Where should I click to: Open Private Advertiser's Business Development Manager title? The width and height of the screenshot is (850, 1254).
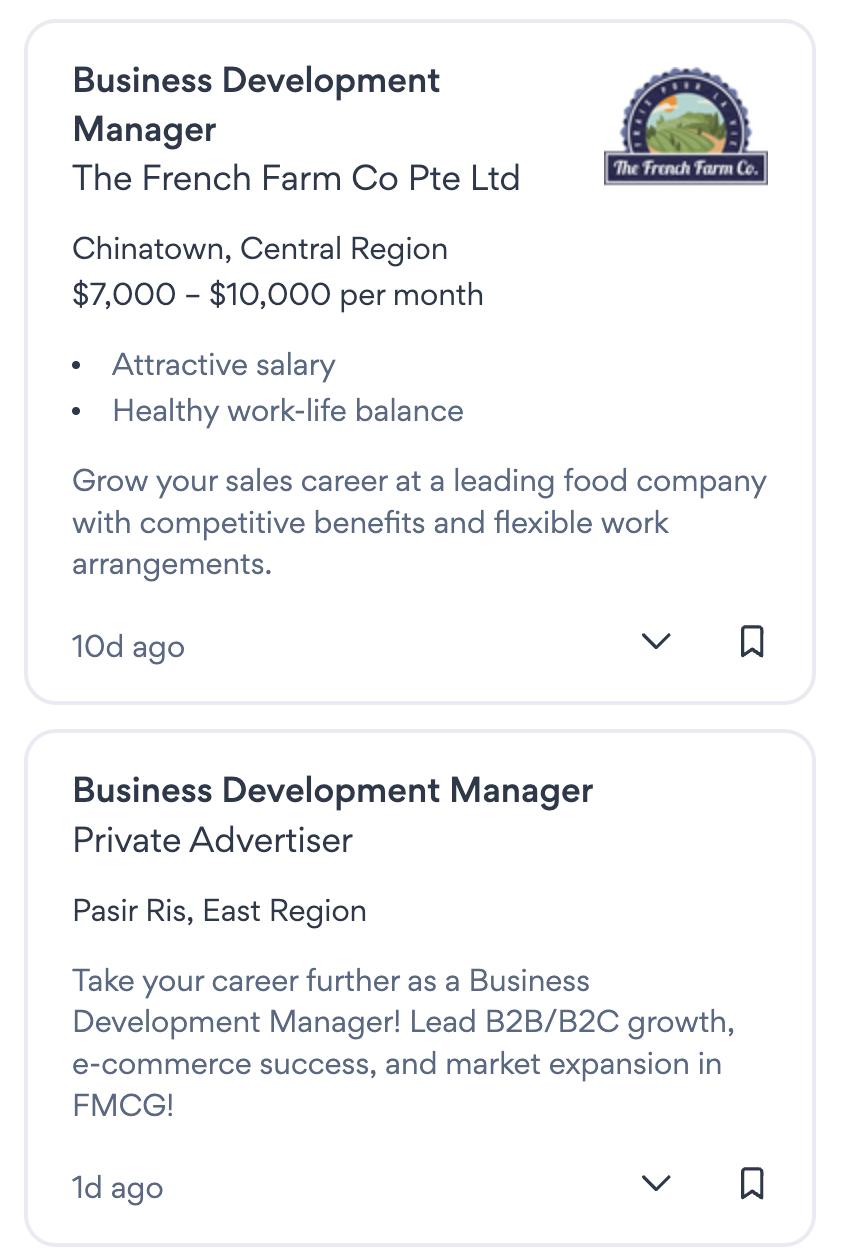(x=333, y=791)
